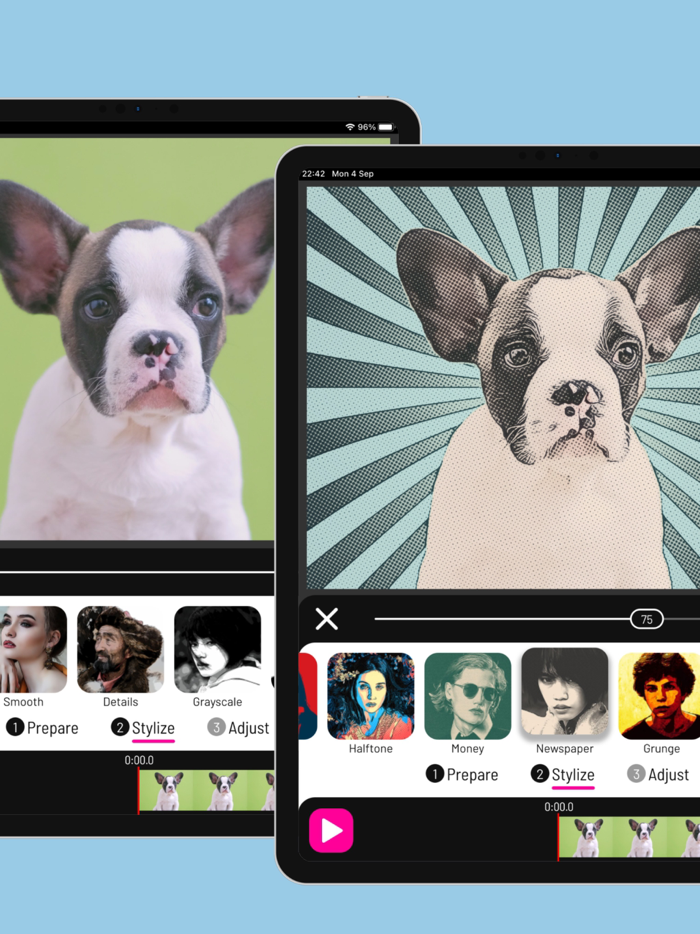Switch to Stylize step on back iPad
The width and height of the screenshot is (700, 934).
coord(143,728)
